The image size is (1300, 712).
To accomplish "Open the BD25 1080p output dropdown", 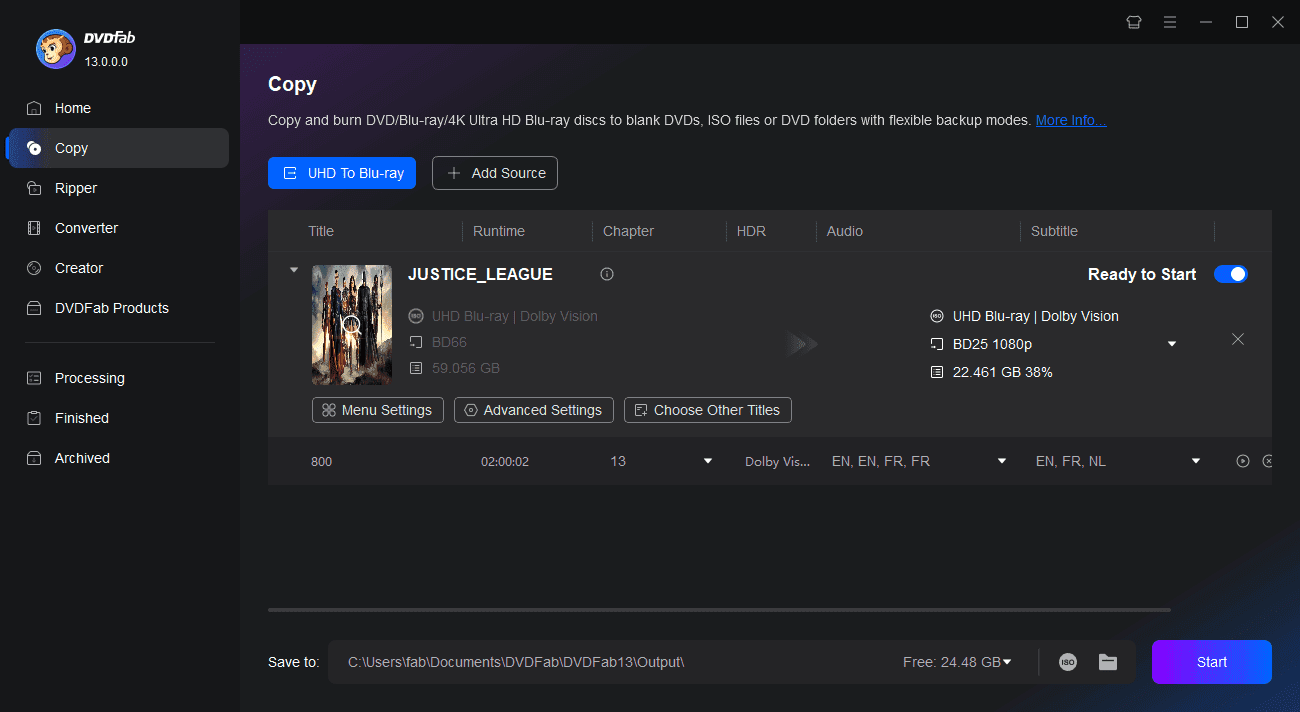I will (1172, 344).
